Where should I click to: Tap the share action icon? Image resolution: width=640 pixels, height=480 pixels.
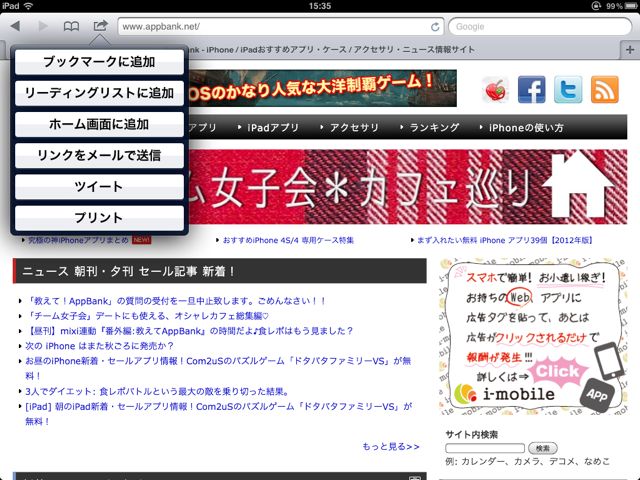click(100, 26)
